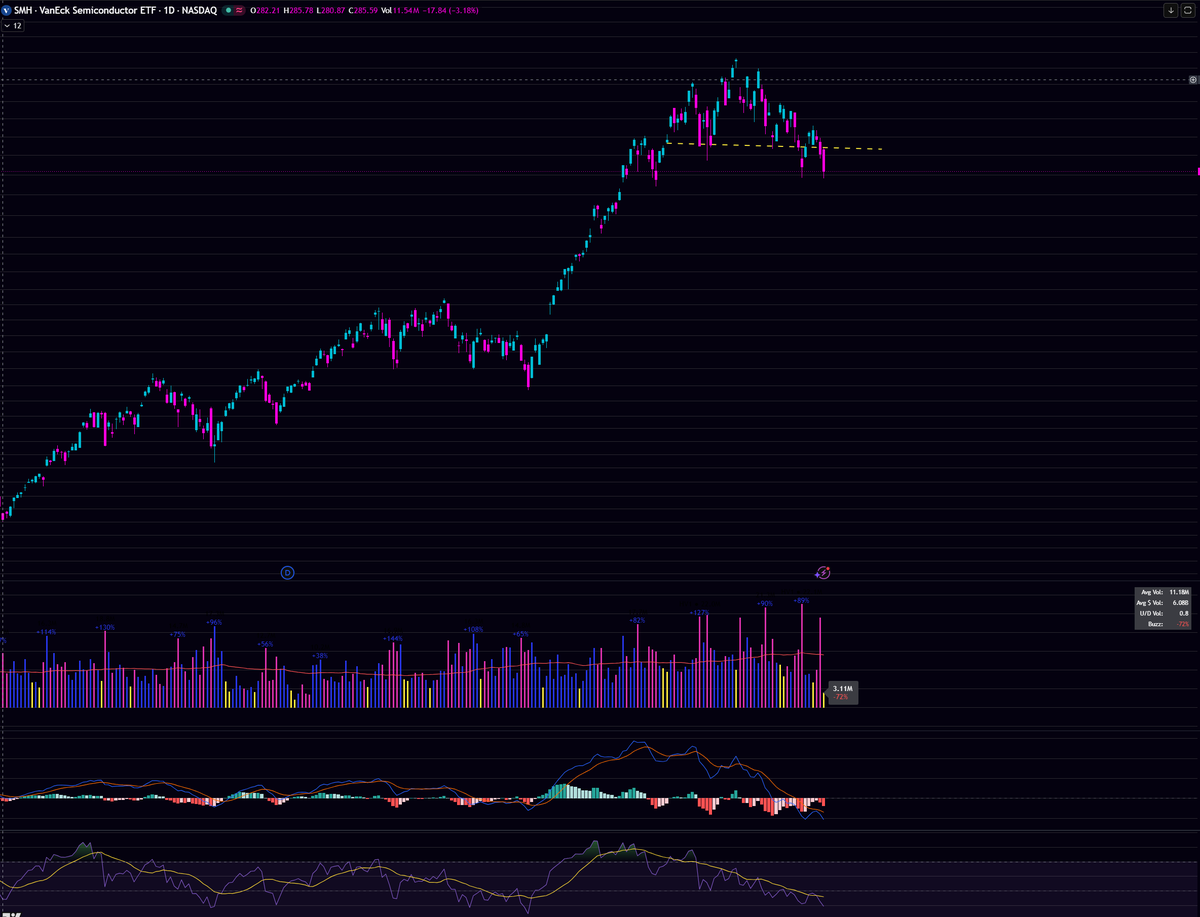Click the 3.11M volume label
This screenshot has width=1200, height=917.
coord(842,689)
